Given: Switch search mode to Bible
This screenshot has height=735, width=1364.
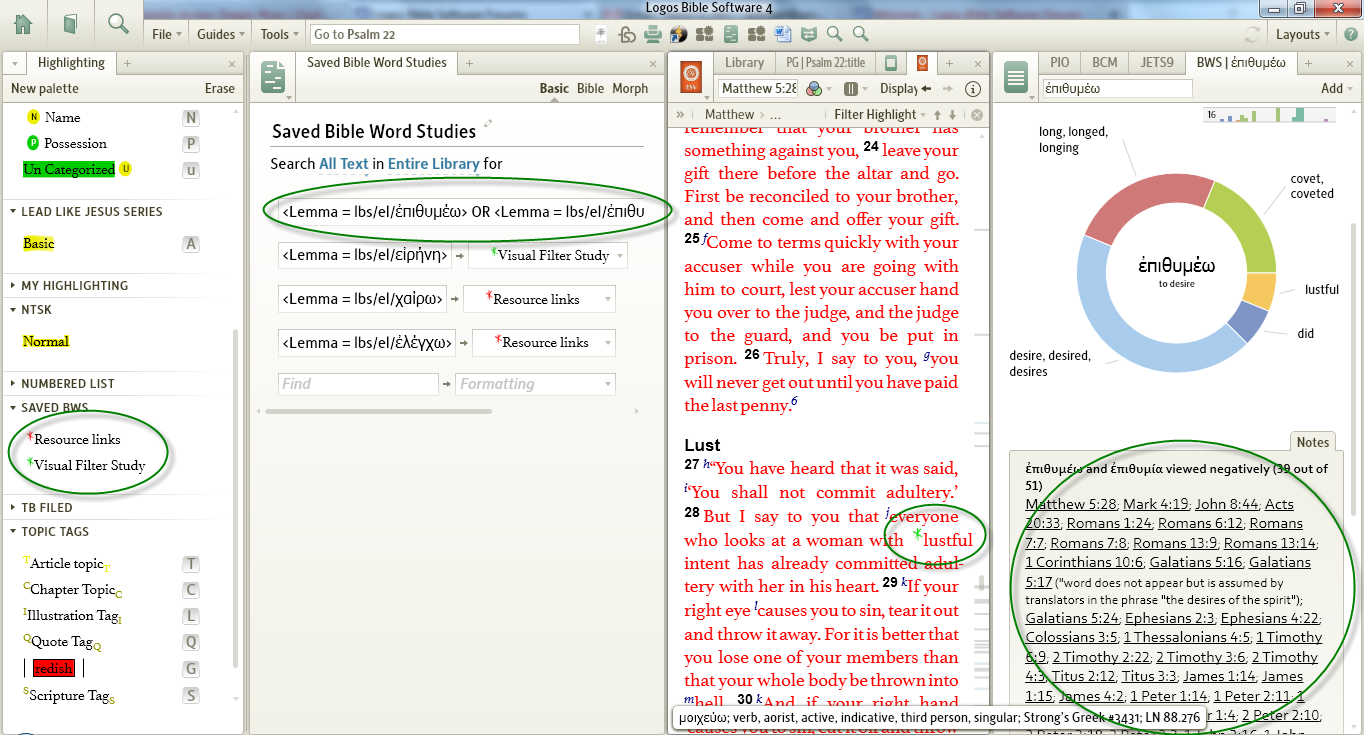Looking at the screenshot, I should (x=591, y=88).
